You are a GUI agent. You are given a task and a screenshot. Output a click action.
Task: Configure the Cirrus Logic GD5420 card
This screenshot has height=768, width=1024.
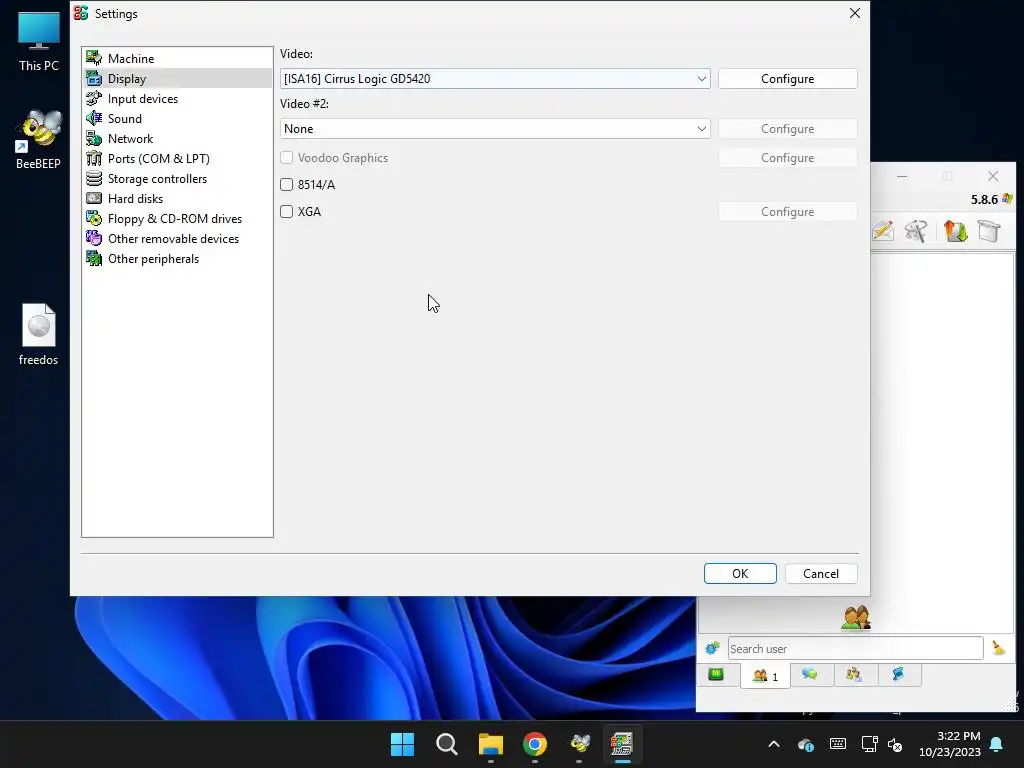788,78
